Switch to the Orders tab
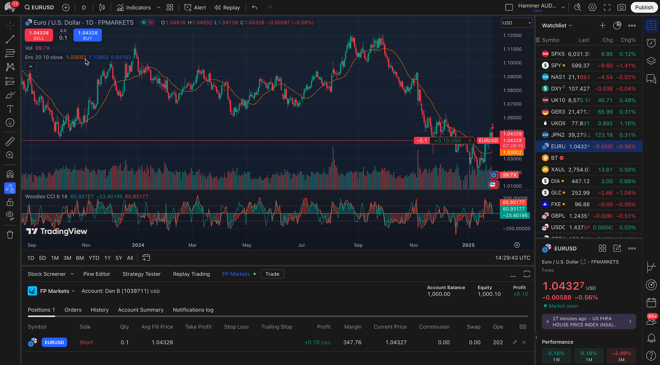660x365 pixels. coord(73,310)
